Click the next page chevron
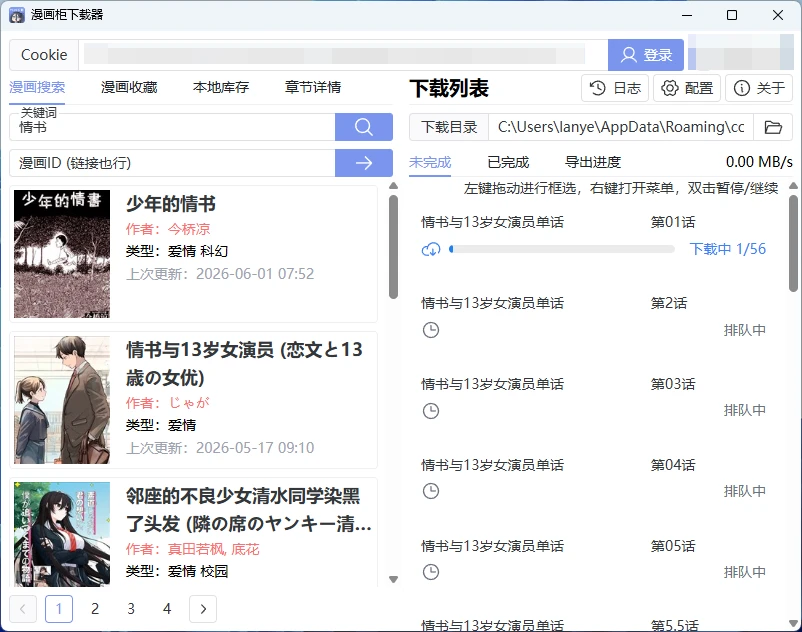This screenshot has width=802, height=632. pyautogui.click(x=203, y=609)
